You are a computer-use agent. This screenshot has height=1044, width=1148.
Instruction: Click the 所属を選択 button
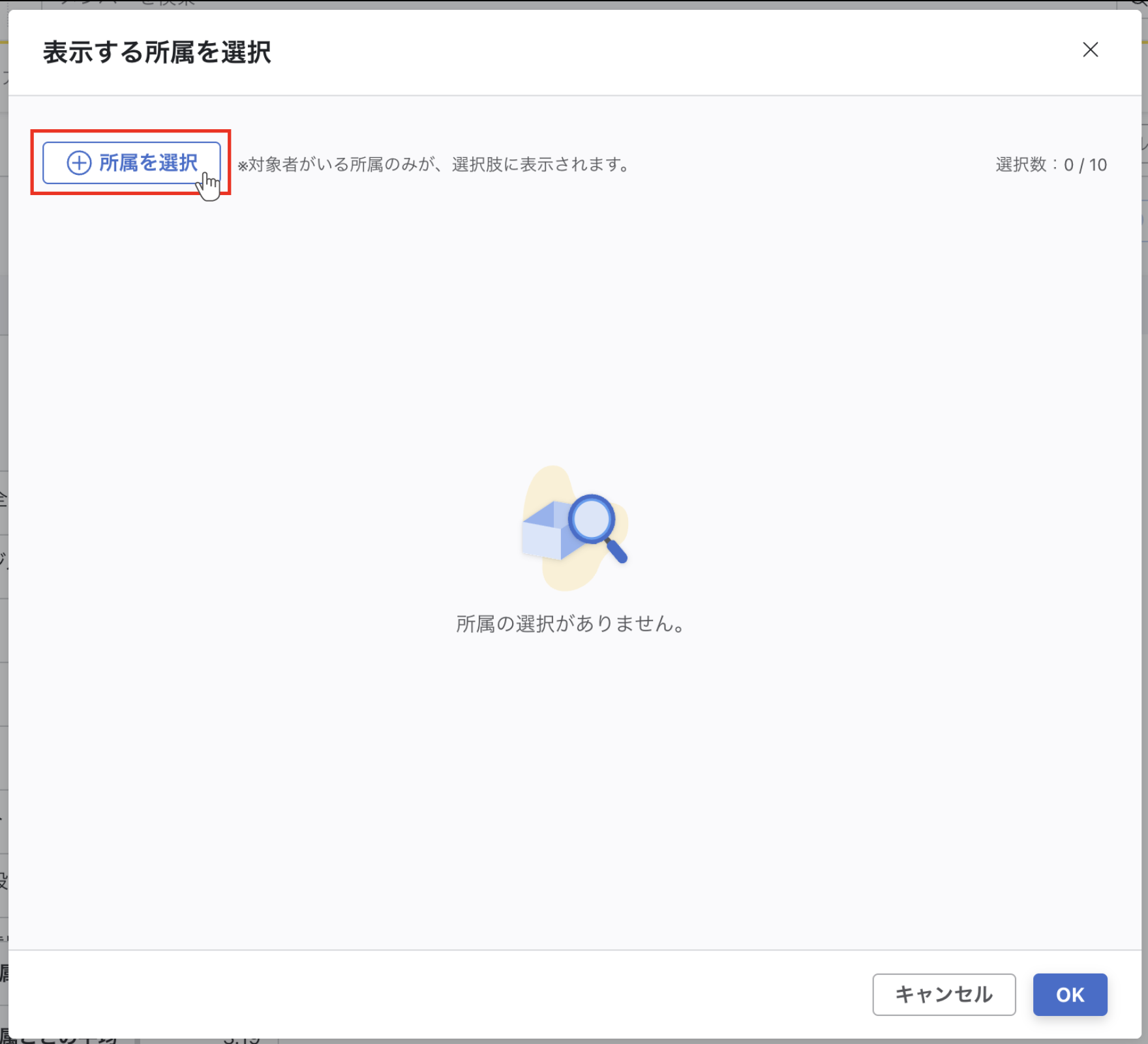[132, 162]
